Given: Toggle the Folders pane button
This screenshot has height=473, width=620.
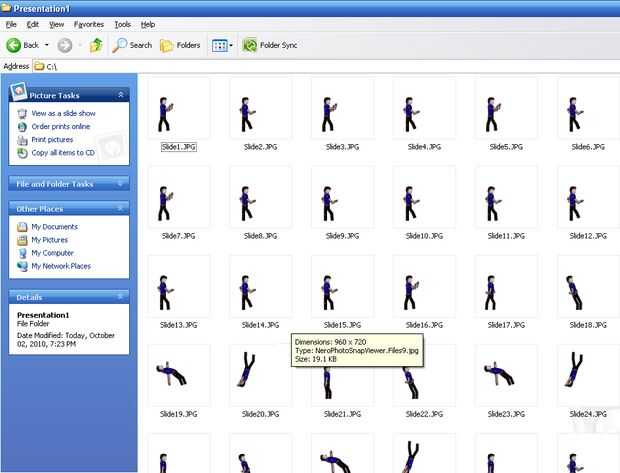Looking at the screenshot, I should 180,45.
